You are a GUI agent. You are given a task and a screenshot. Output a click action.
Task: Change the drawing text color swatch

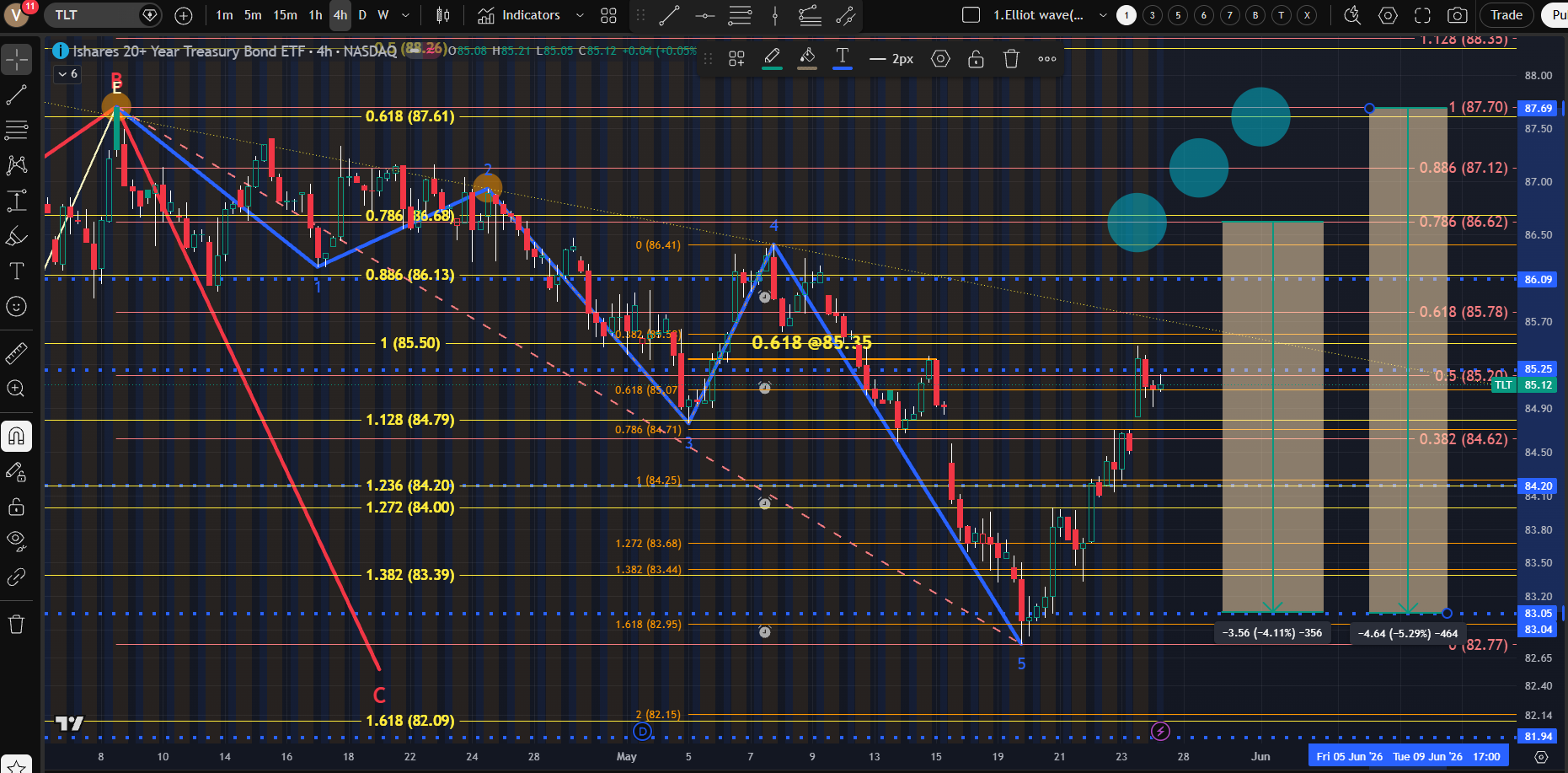[843, 59]
